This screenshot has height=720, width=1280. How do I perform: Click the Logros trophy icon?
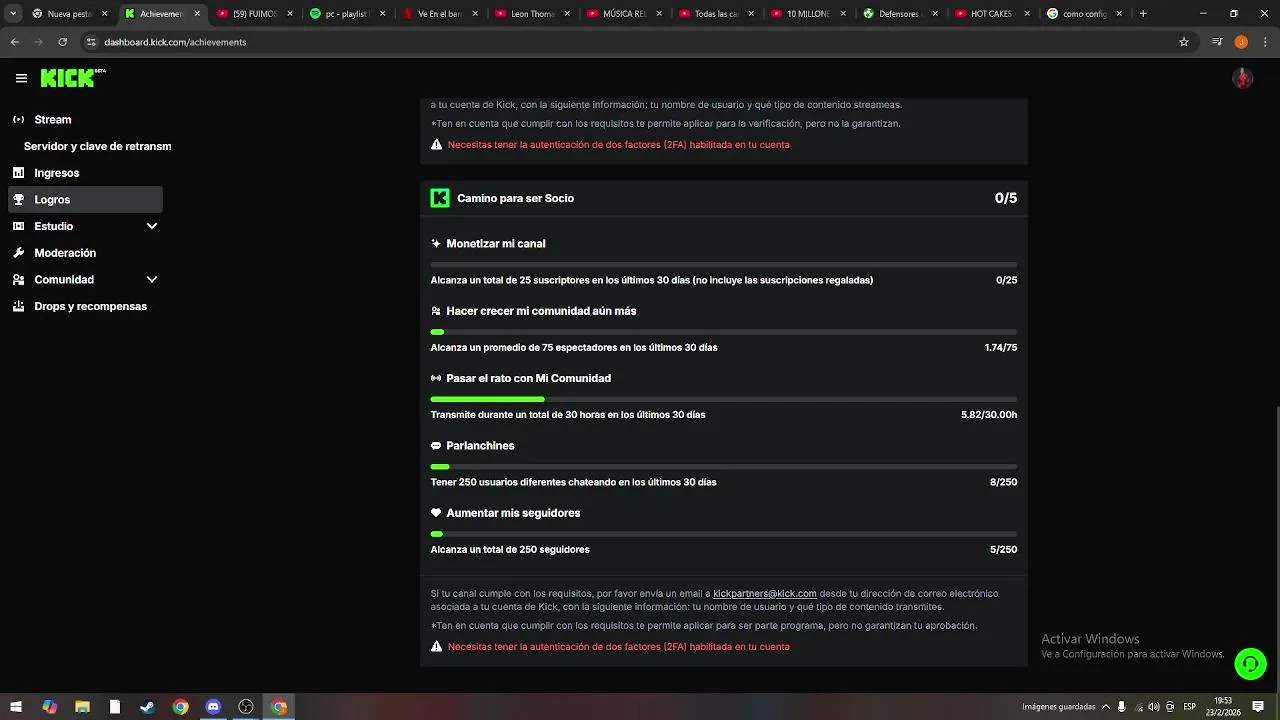tap(18, 200)
